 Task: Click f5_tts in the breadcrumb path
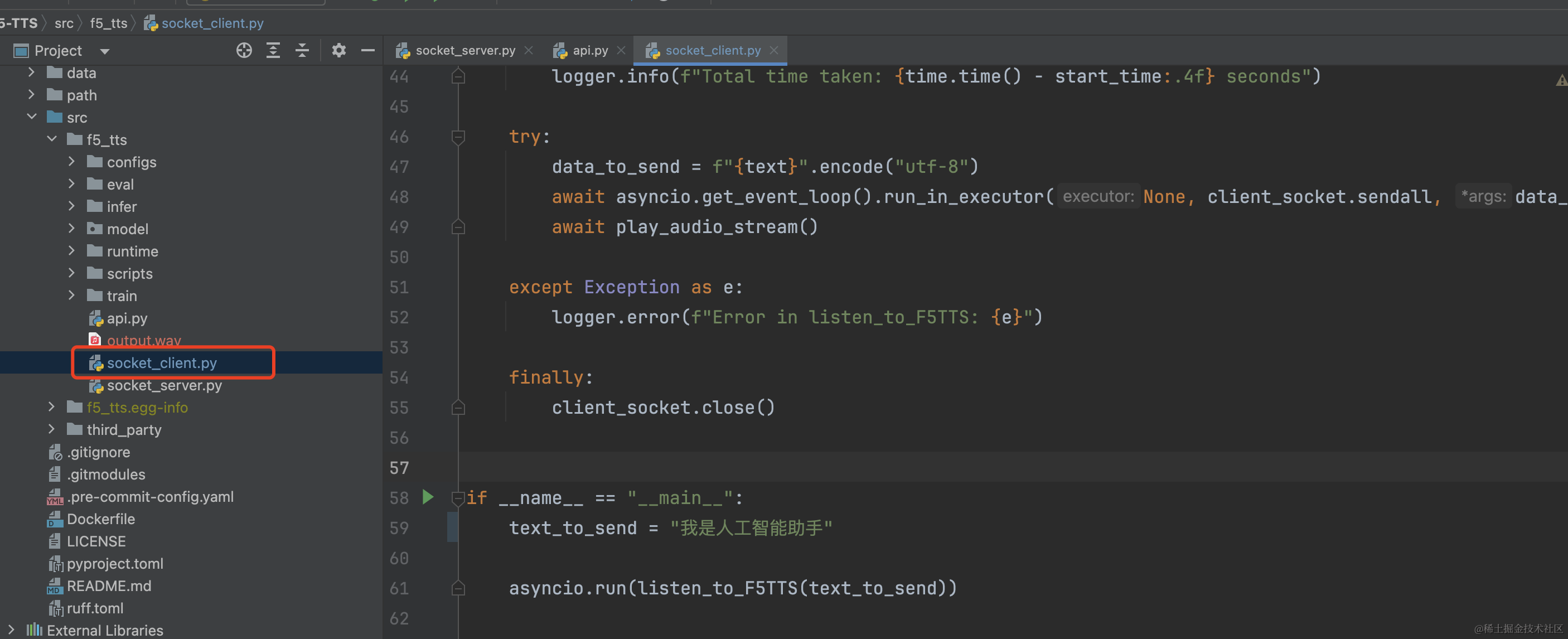coord(108,23)
